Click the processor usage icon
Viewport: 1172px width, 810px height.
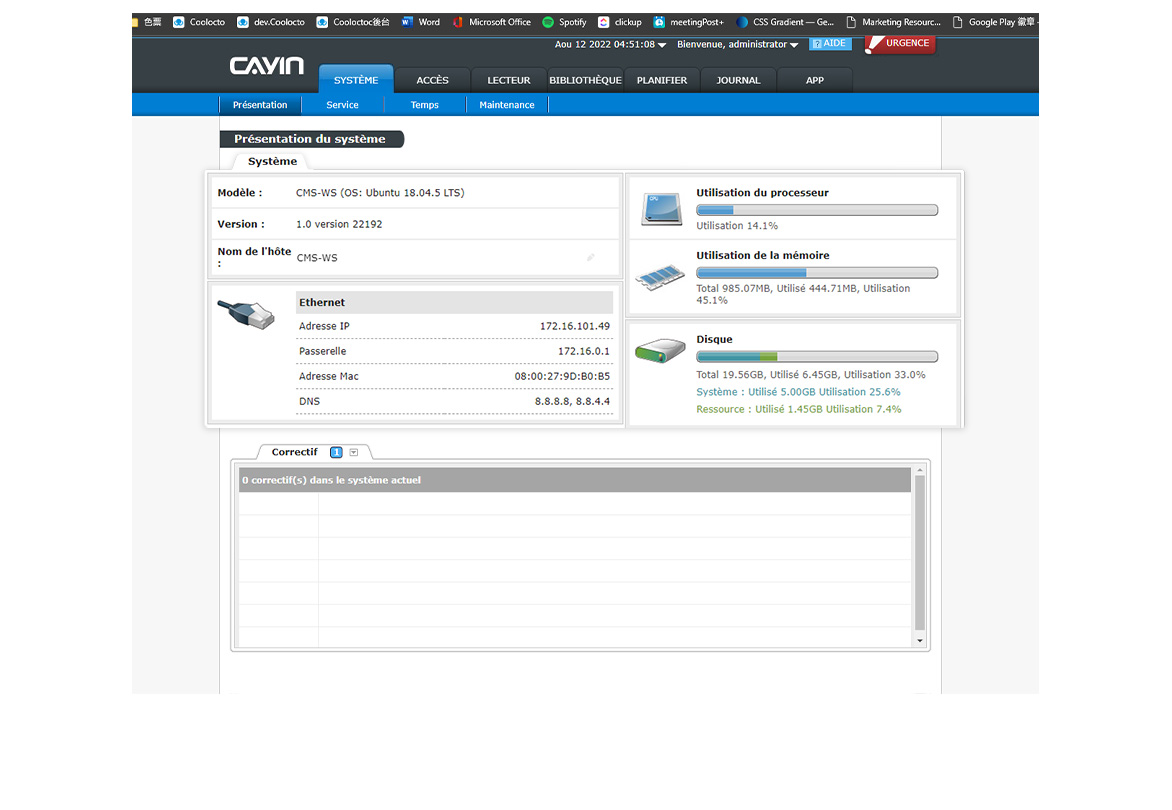pos(661,209)
